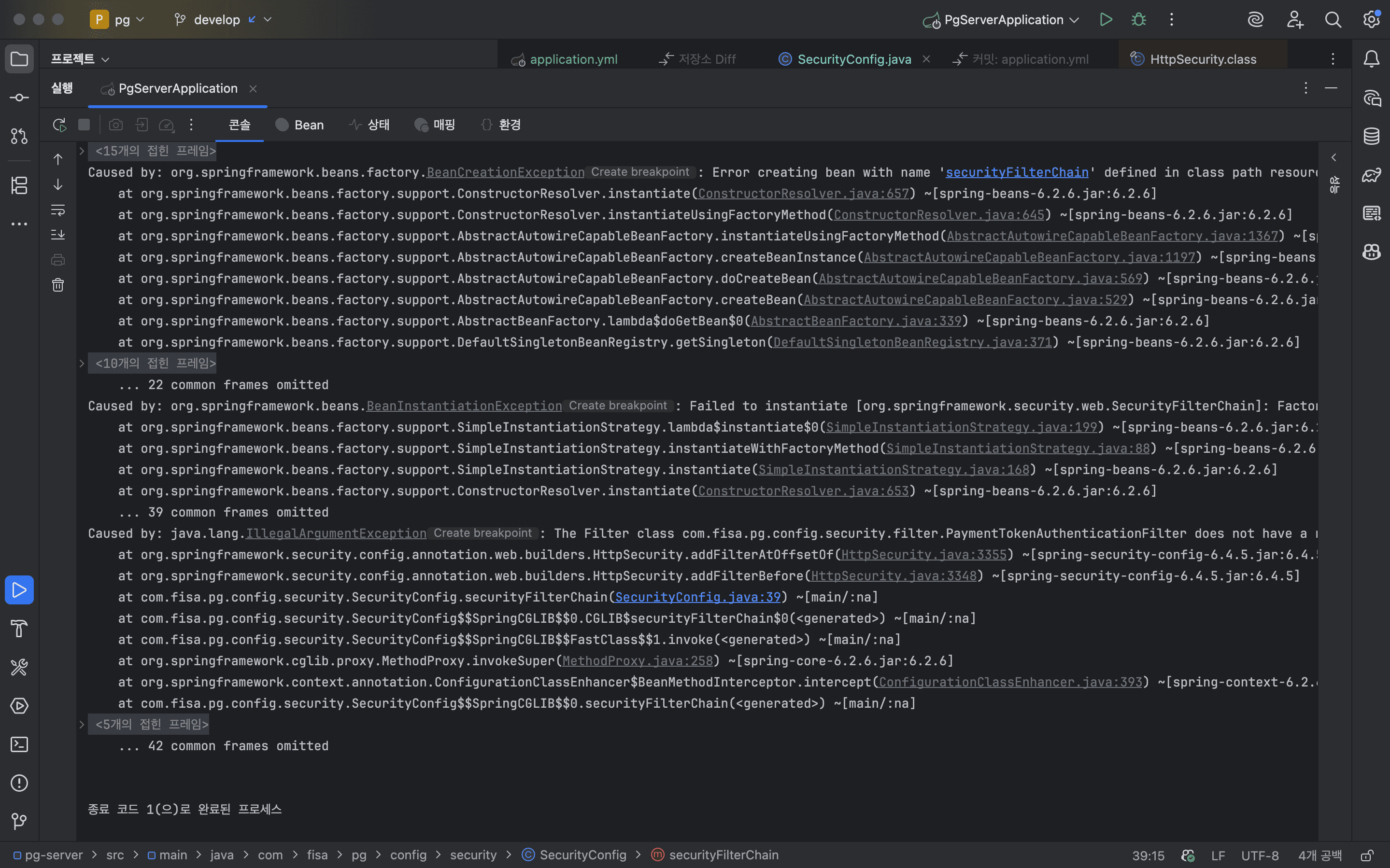Viewport: 1390px width, 868px height.
Task: Click Create breakpoint for IllegalArgumentException
Action: pyautogui.click(x=482, y=533)
